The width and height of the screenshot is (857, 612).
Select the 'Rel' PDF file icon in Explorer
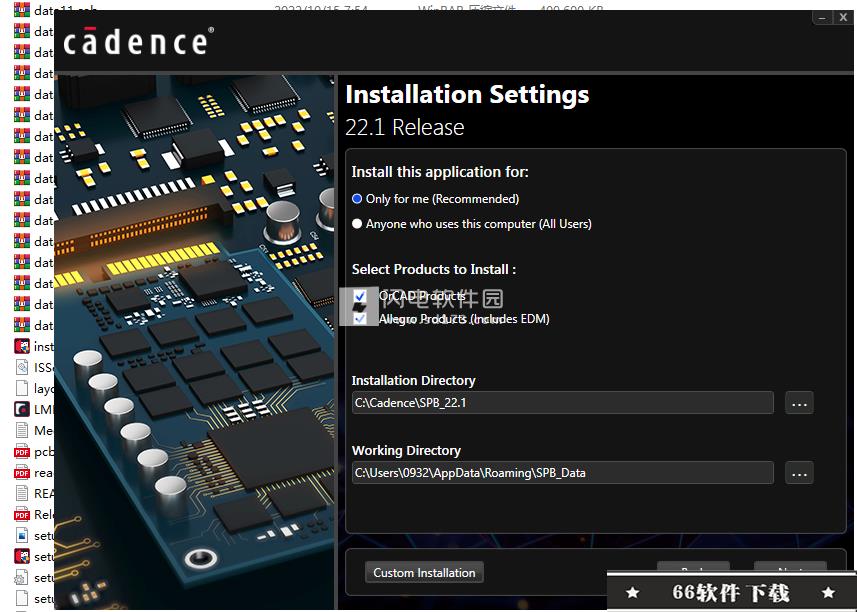22,514
